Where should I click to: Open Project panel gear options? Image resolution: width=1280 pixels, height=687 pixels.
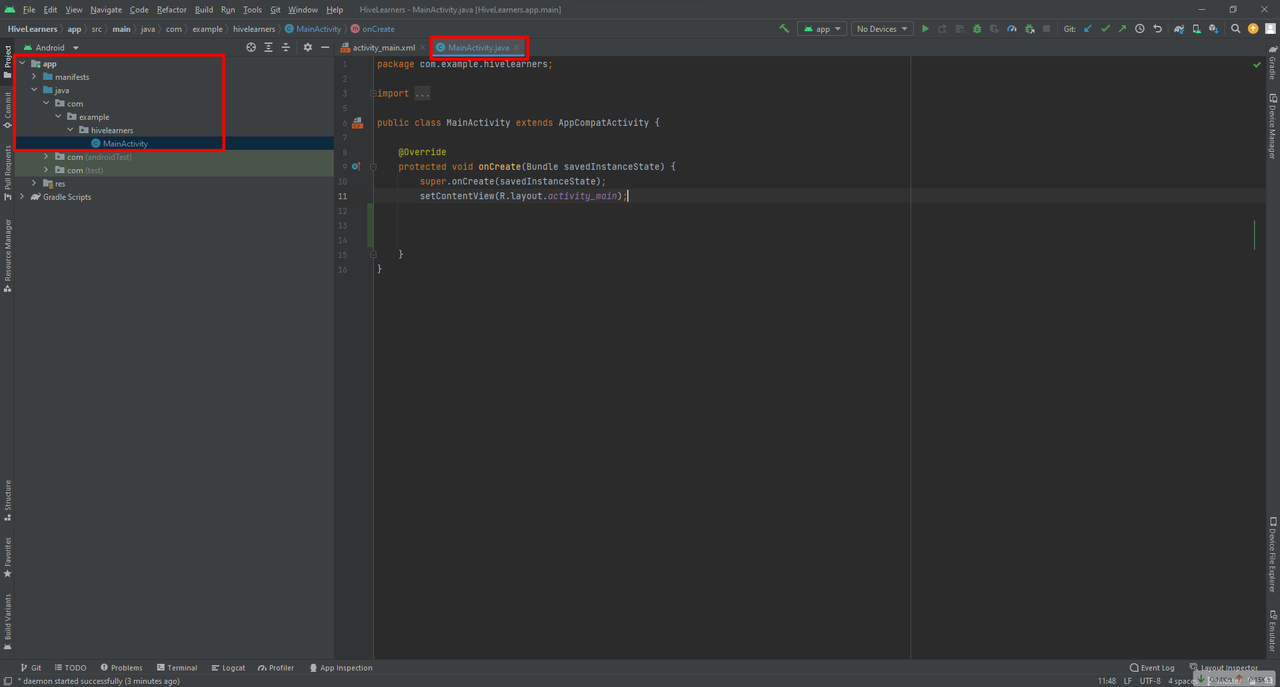308,47
